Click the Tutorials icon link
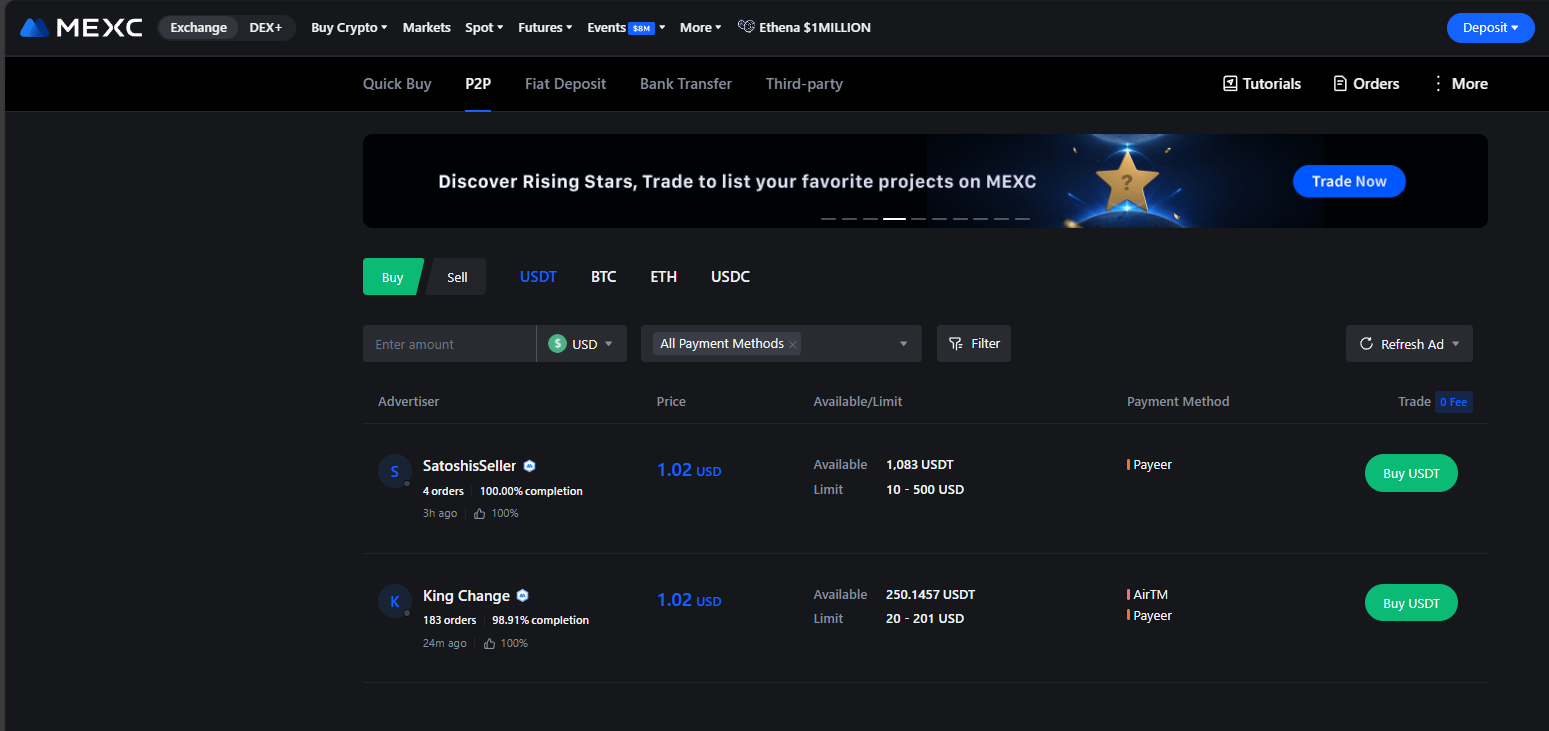 point(1262,84)
